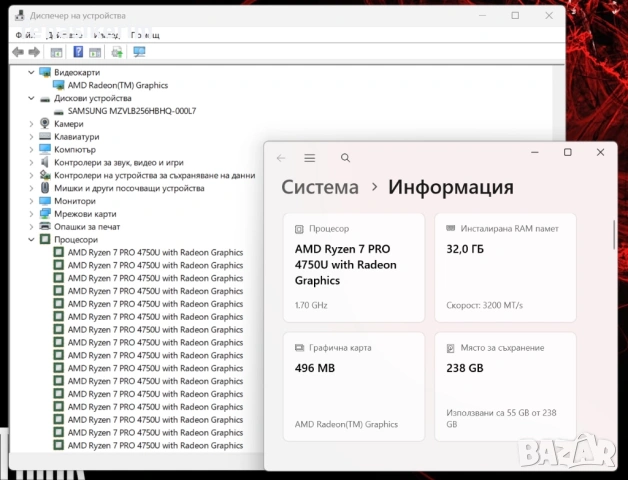The height and width of the screenshot is (480, 628).
Task: Click the Дискови устройства category icon
Action: click(x=45, y=99)
